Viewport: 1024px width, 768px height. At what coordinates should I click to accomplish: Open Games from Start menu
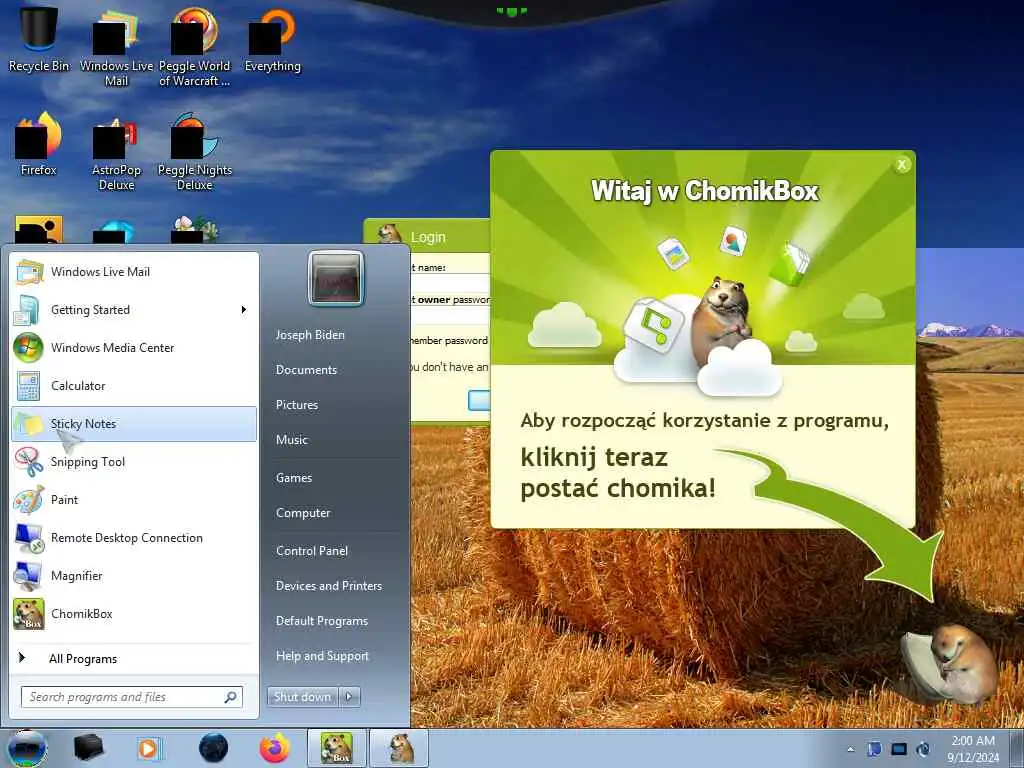pyautogui.click(x=294, y=478)
